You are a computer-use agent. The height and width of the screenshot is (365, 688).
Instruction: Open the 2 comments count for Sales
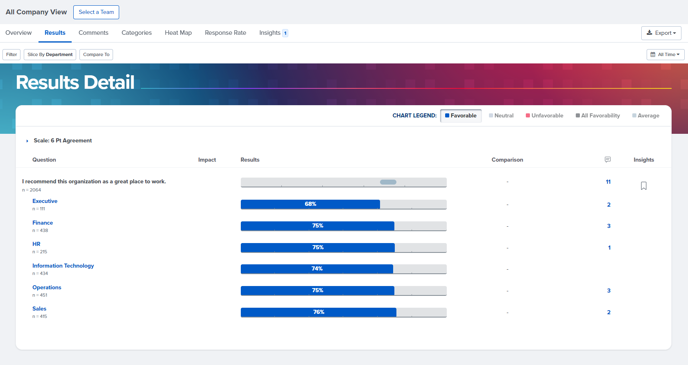pyautogui.click(x=609, y=312)
